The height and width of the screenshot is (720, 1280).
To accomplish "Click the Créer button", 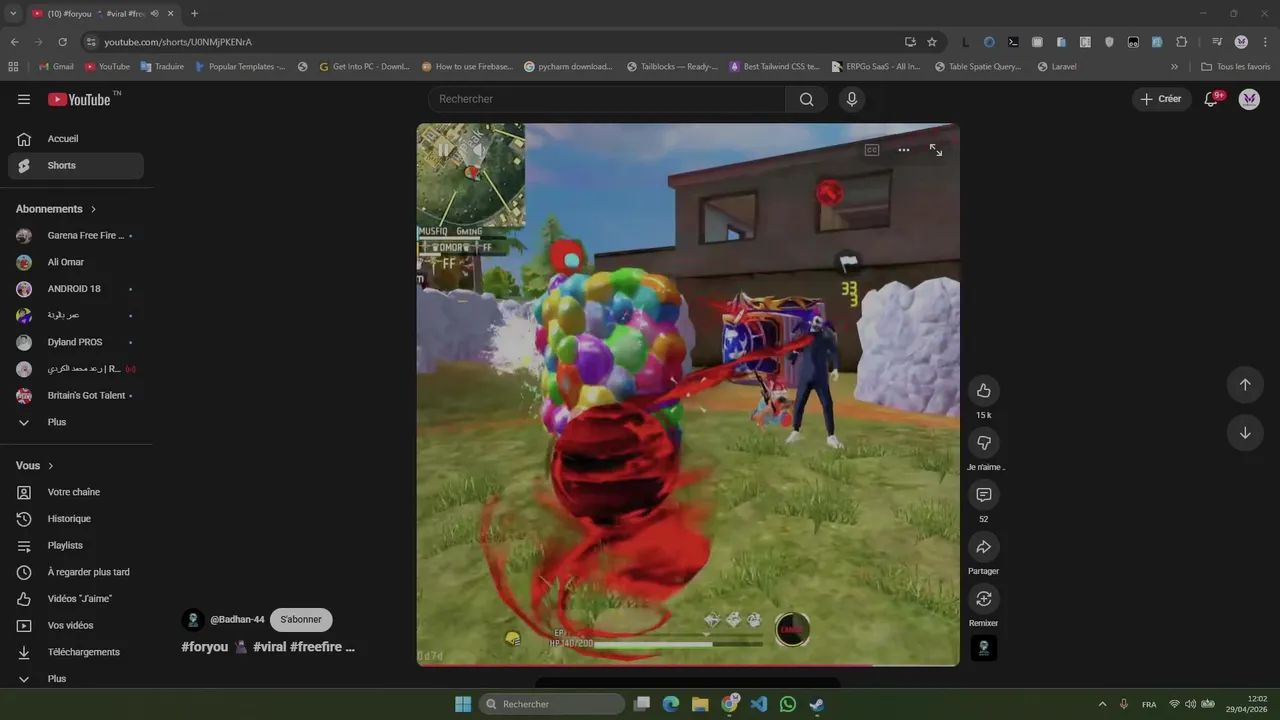I will tap(1161, 99).
